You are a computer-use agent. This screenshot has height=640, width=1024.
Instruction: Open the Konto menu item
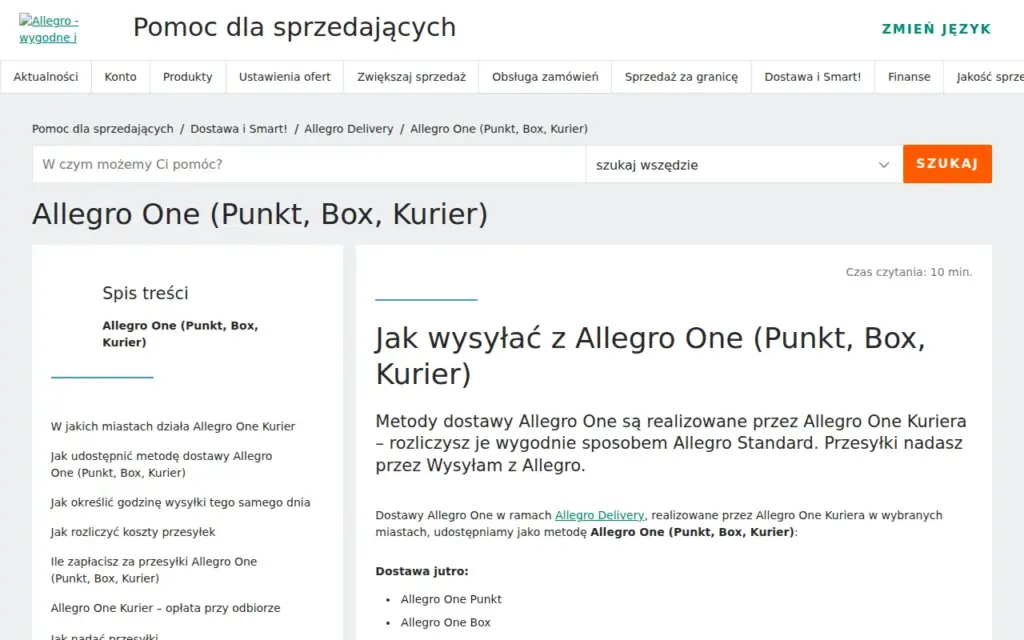(x=121, y=77)
